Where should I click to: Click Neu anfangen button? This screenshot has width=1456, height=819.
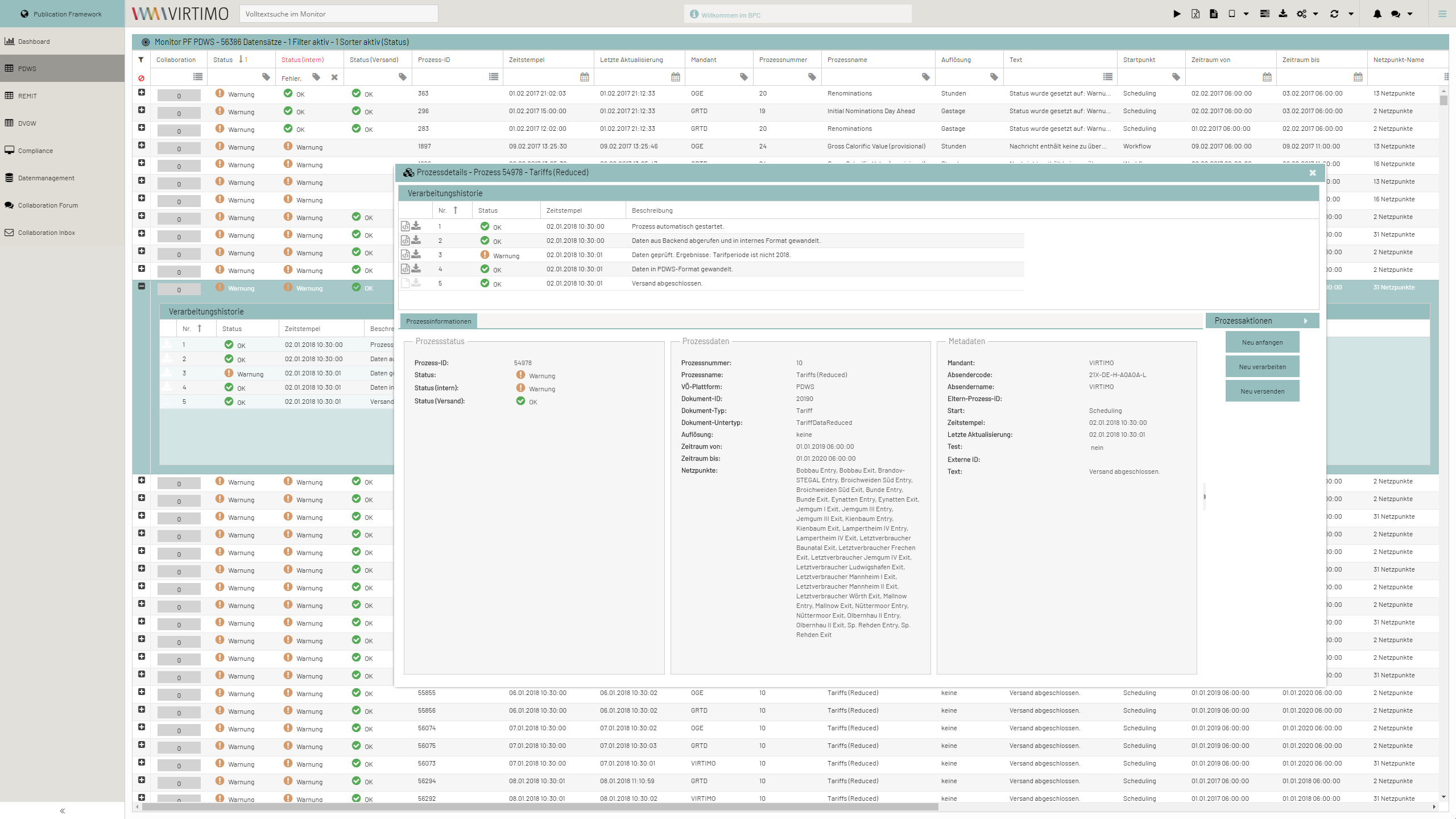coord(1262,342)
